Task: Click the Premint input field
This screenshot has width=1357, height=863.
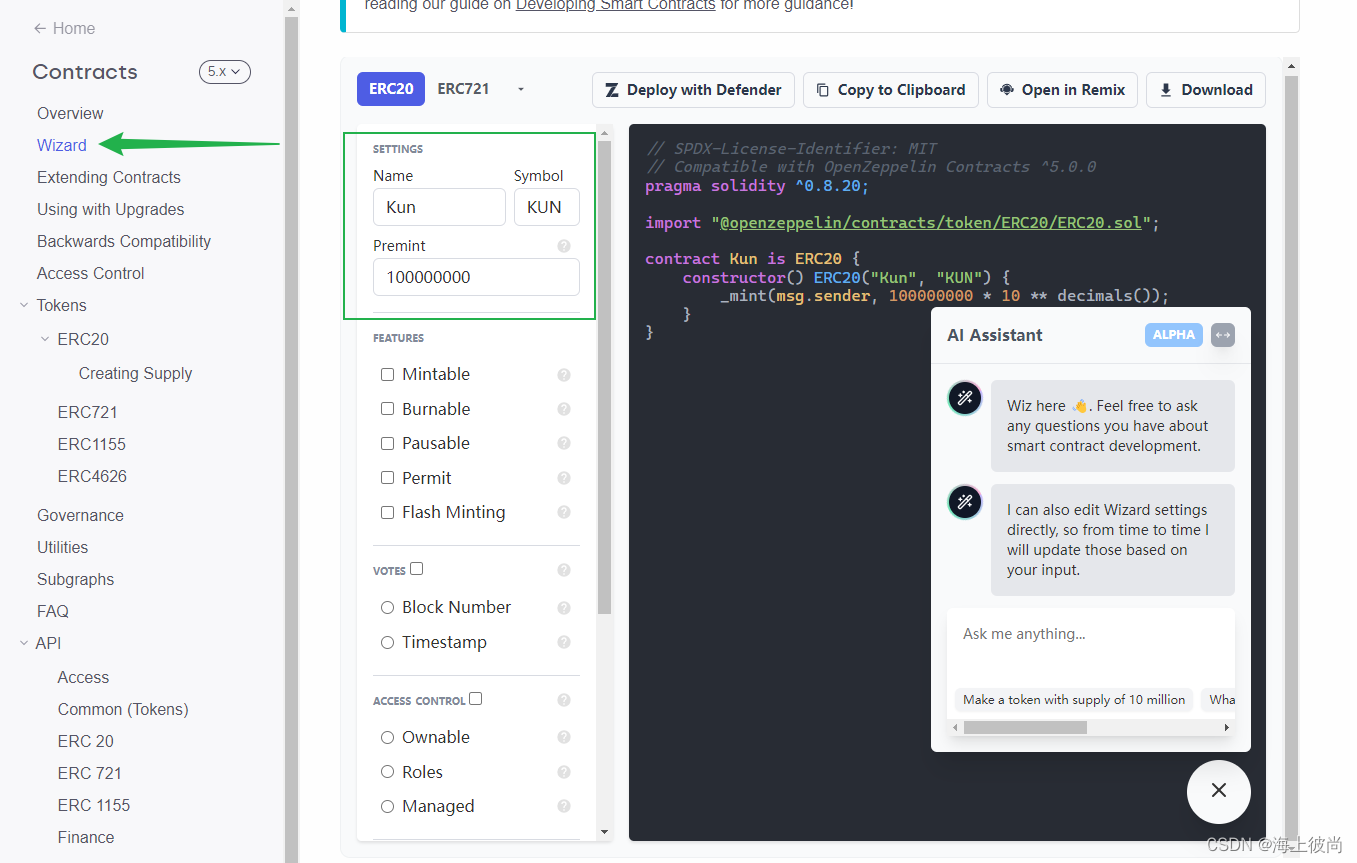Action: (x=476, y=277)
